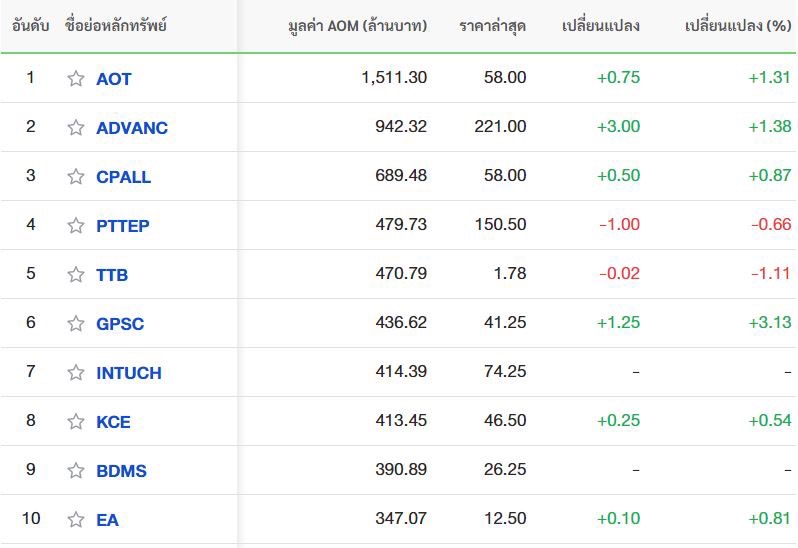Sort by อันดับ column header

[31, 25]
